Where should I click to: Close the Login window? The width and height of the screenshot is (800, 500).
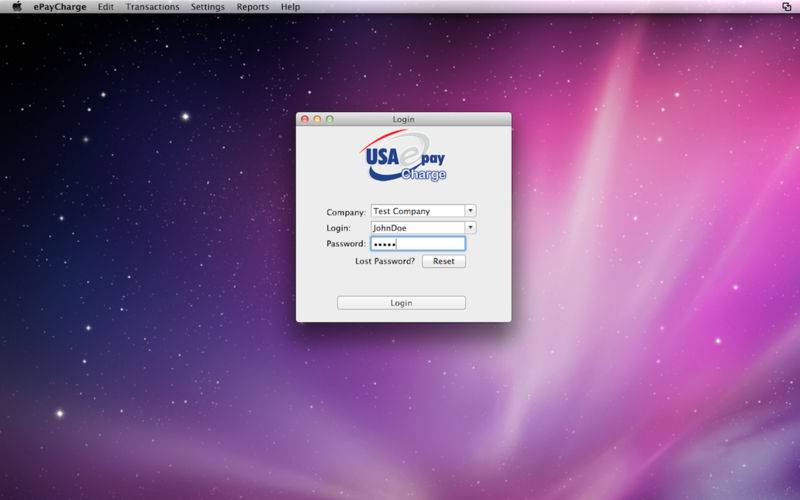click(x=305, y=119)
